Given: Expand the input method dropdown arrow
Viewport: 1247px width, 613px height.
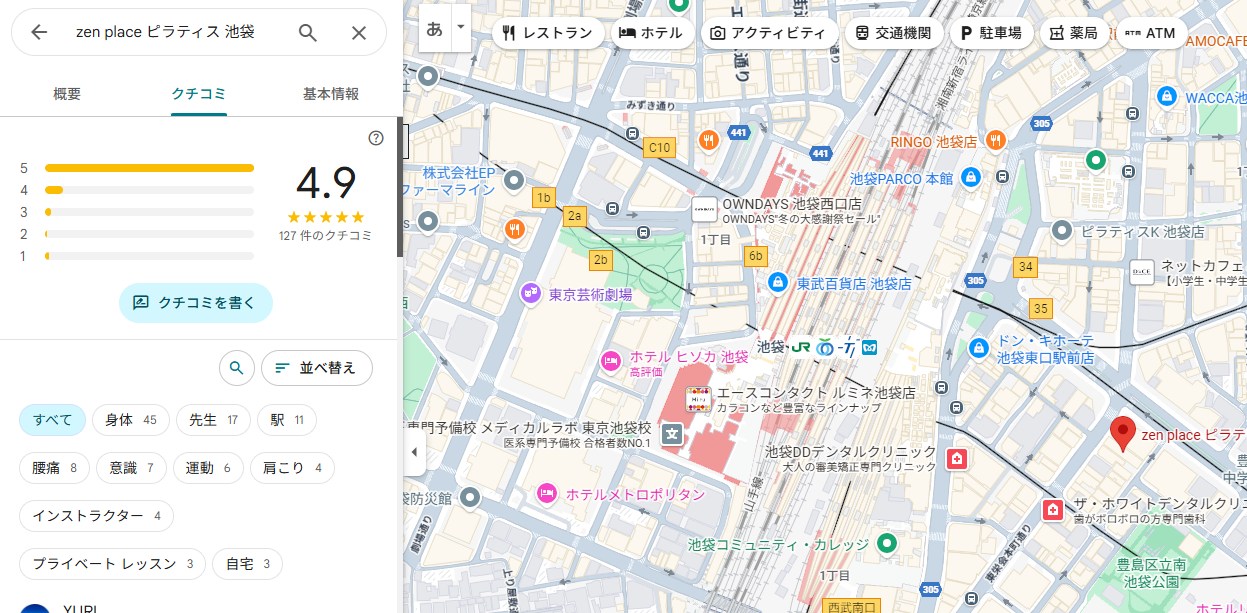Looking at the screenshot, I should click(461, 28).
